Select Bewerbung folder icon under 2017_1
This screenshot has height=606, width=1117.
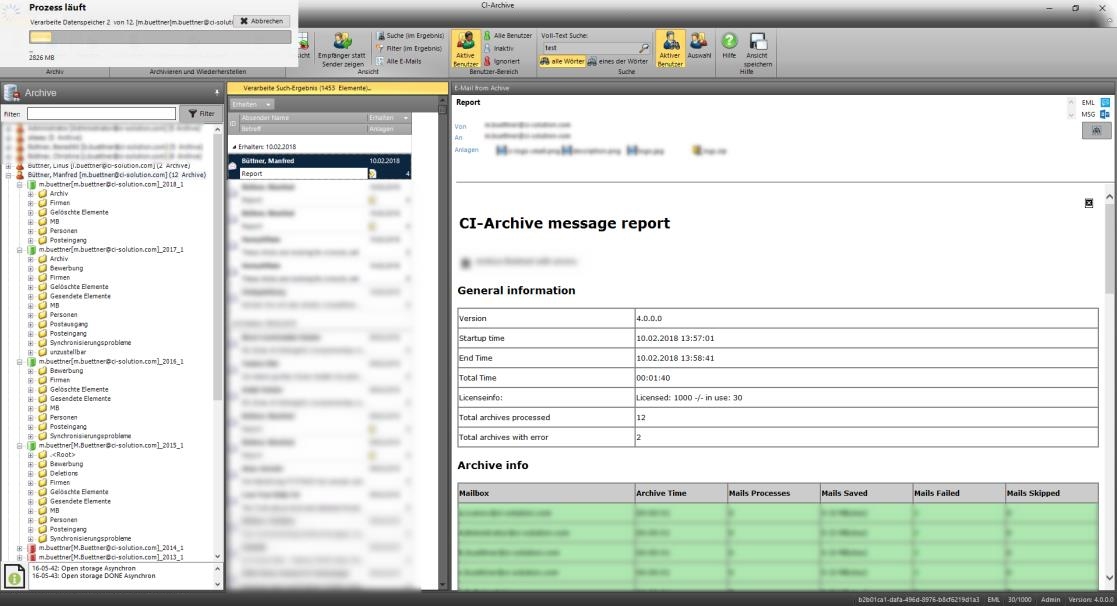point(43,268)
